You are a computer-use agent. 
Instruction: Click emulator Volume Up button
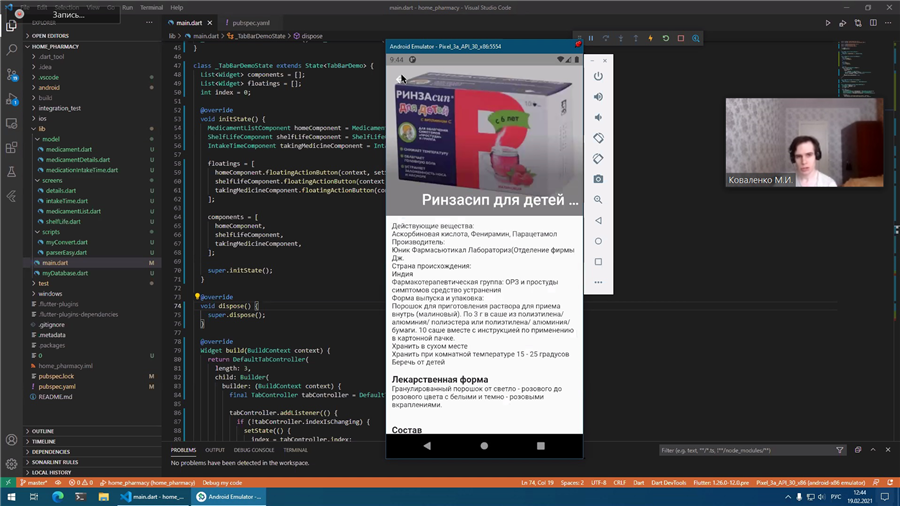[x=598, y=97]
